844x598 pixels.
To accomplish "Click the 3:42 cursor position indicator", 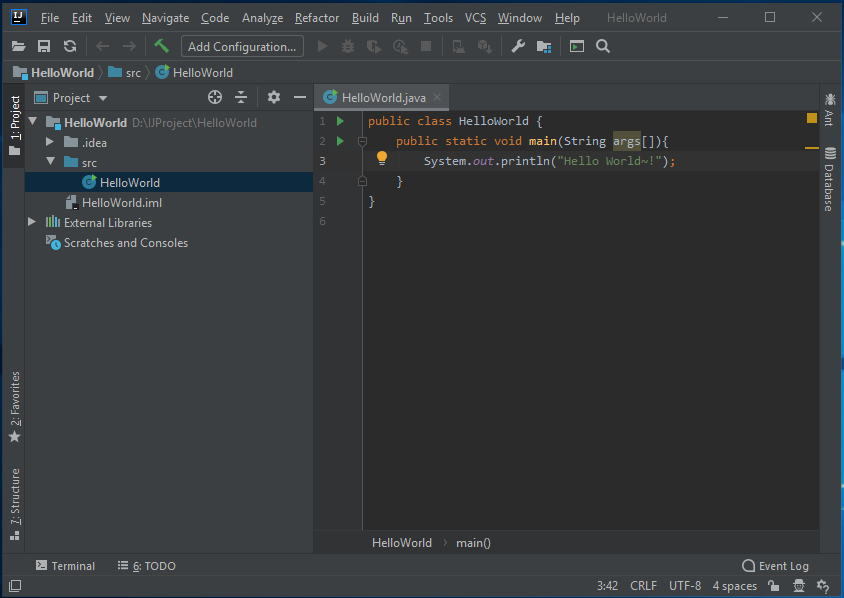I will click(x=607, y=586).
